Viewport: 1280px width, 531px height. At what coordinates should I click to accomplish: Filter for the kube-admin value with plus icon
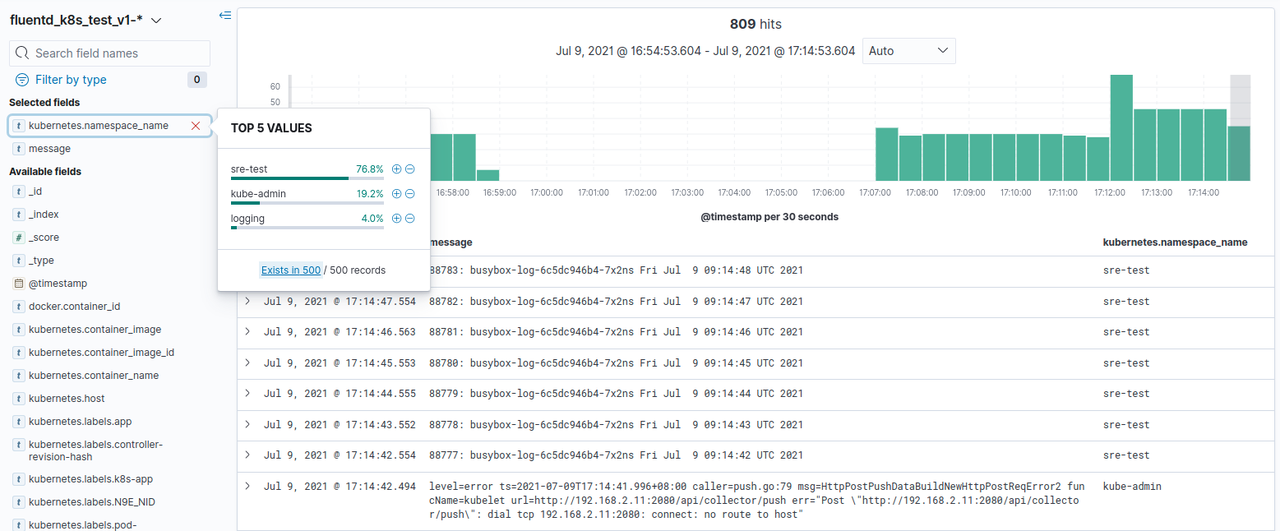tap(397, 194)
